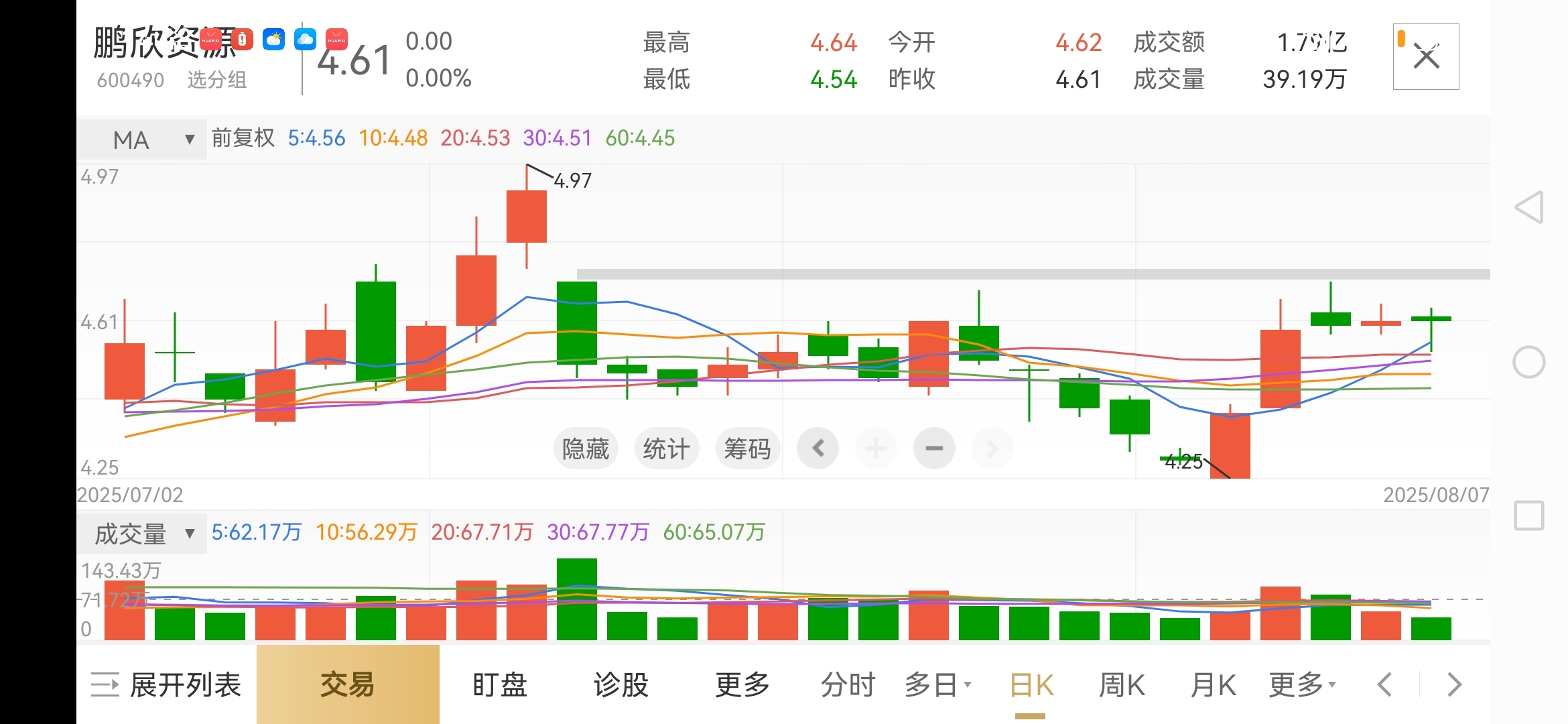Expand the stock list with 展开列表
1568x724 pixels.
coord(166,685)
